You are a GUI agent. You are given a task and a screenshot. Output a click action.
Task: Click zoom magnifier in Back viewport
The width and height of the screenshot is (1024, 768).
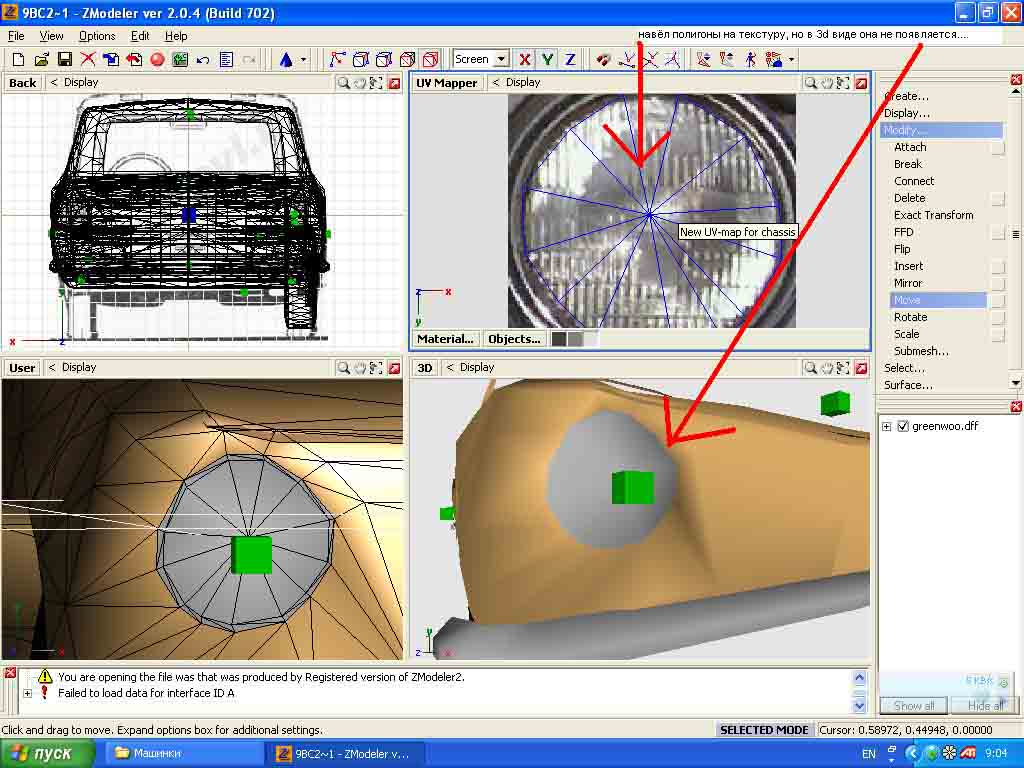tap(343, 83)
